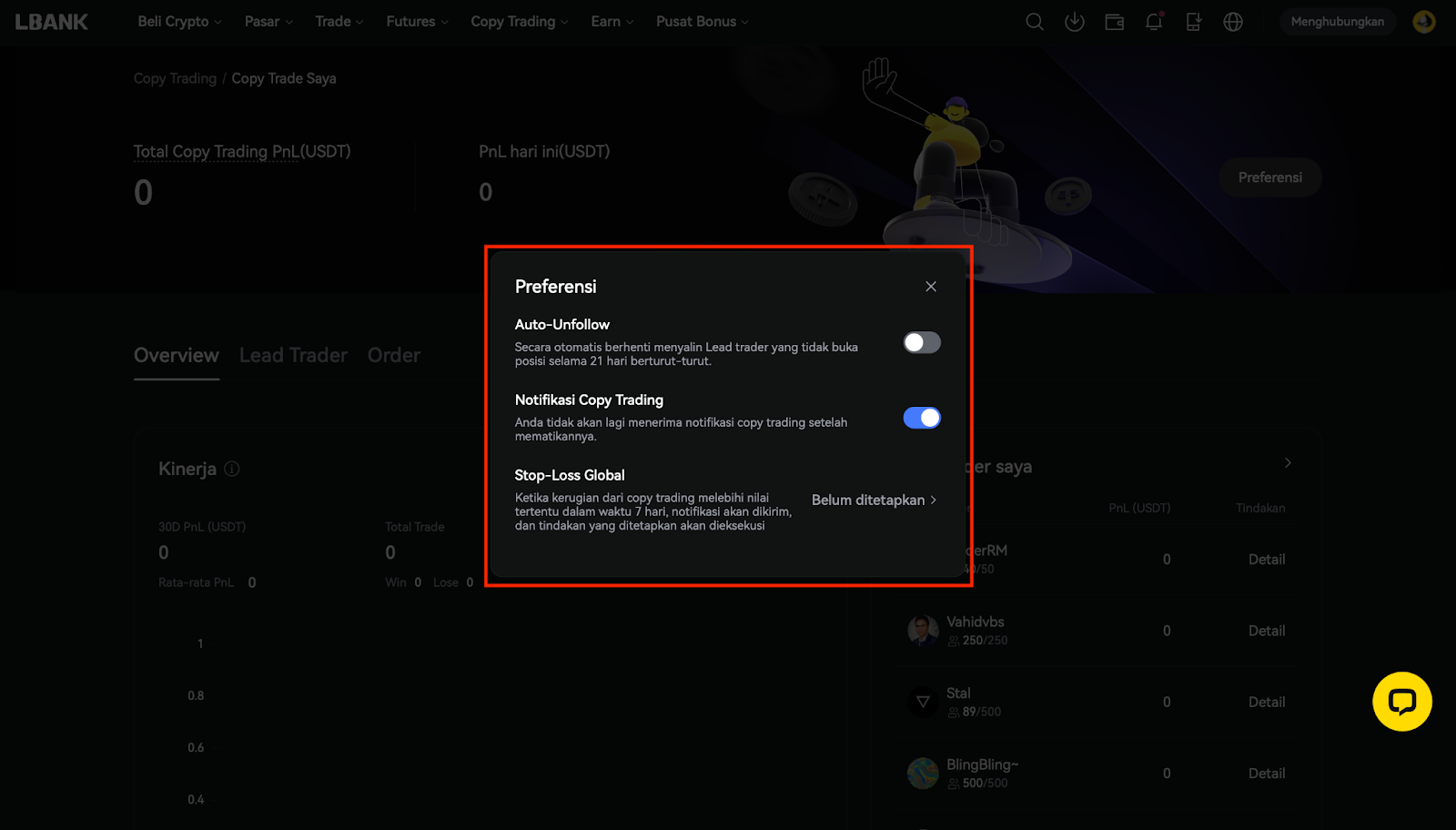Click the search magnifier icon
Screen dimensions: 1456x830
(1034, 22)
